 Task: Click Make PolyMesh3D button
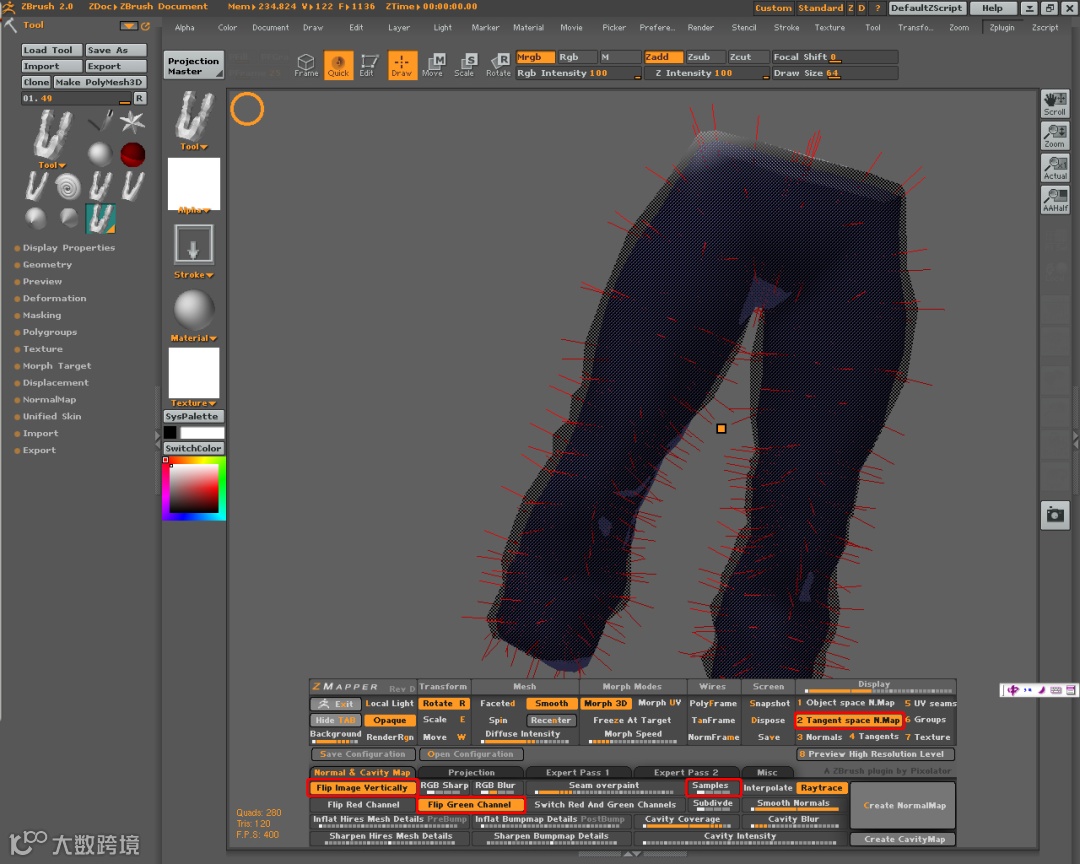(100, 82)
